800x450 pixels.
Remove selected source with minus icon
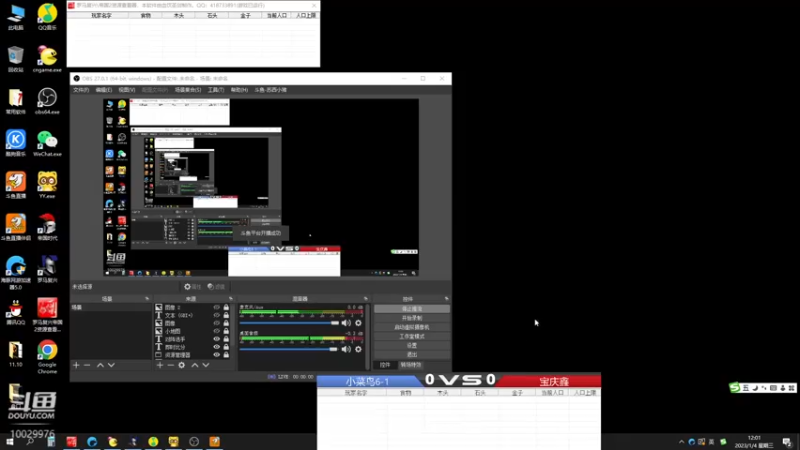(170, 365)
